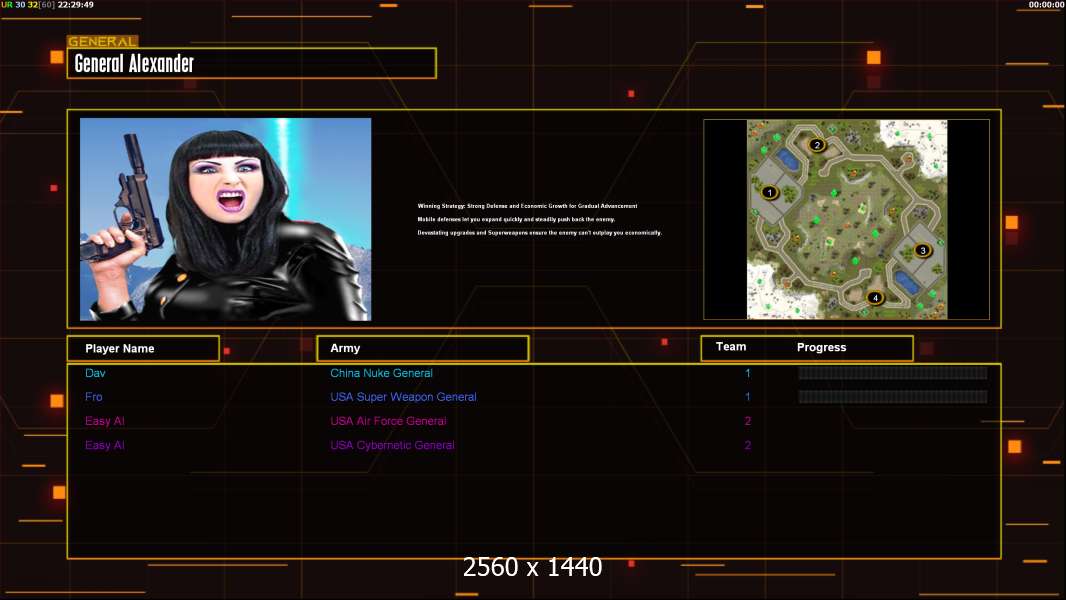Click Dav's loading progress bar
This screenshot has width=1066, height=600.
[x=892, y=373]
